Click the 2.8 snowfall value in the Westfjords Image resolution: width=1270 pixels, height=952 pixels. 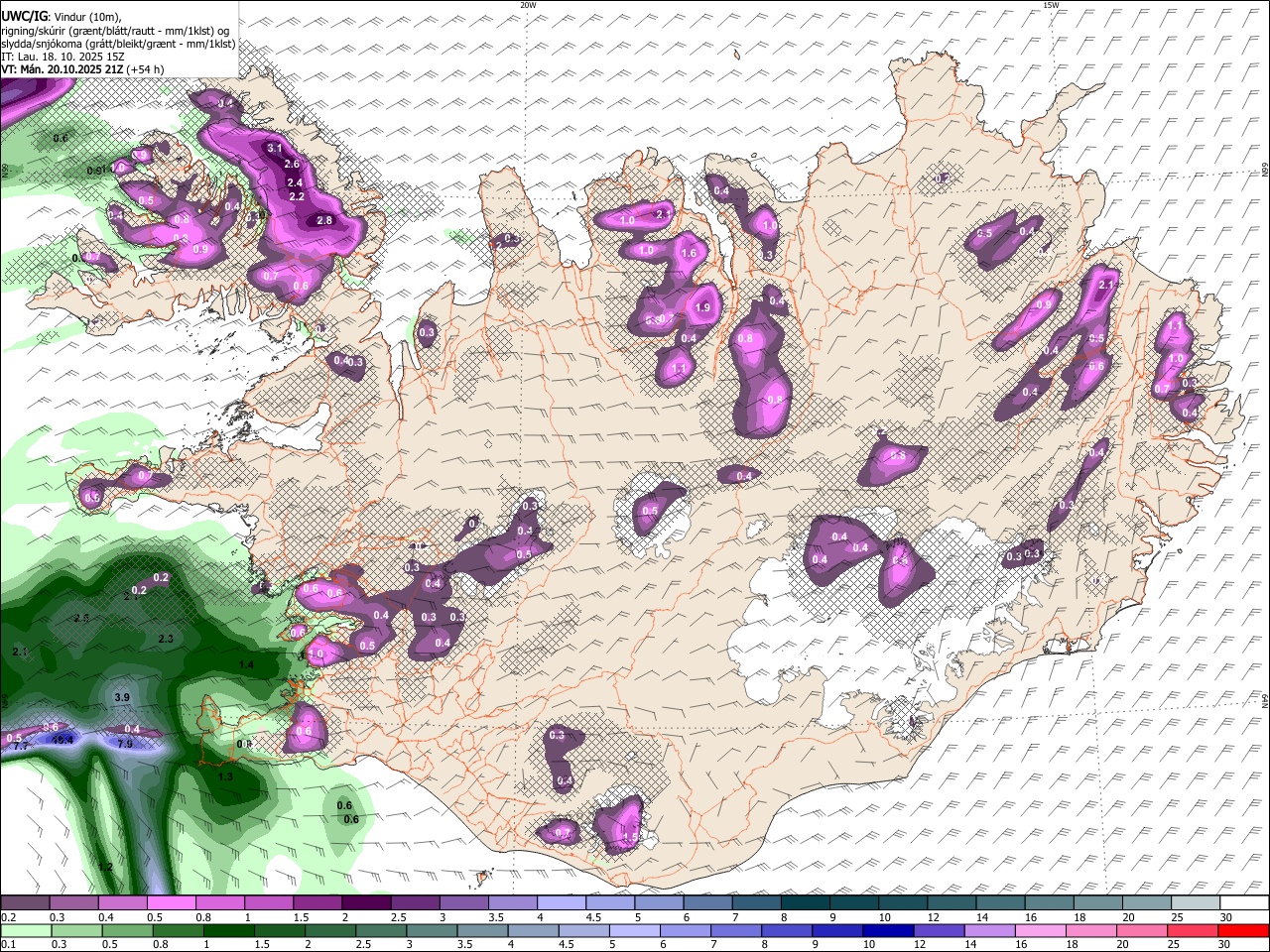(x=324, y=220)
